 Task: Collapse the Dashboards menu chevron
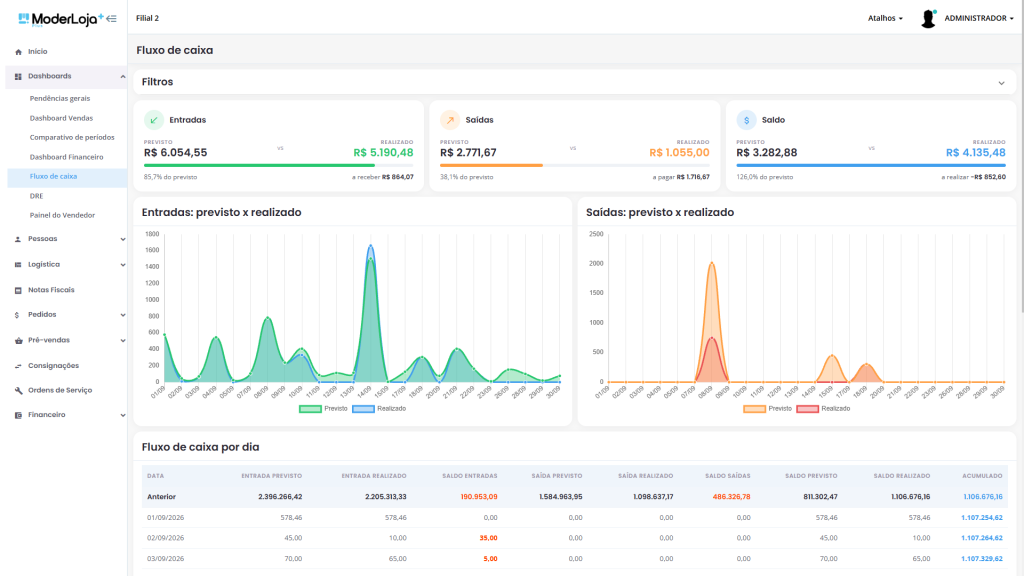coord(122,77)
